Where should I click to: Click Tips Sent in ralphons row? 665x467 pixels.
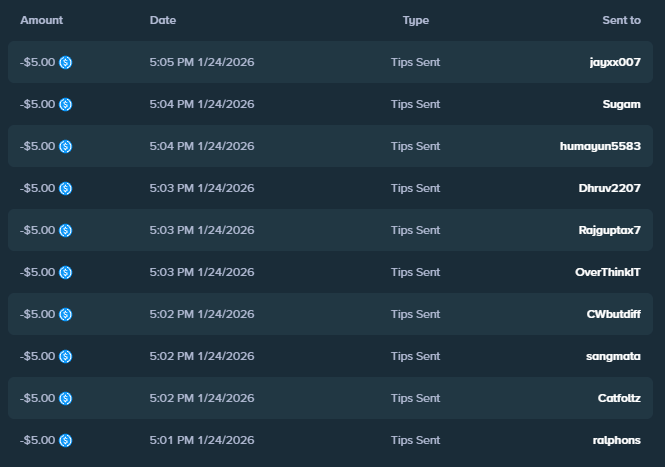pos(416,440)
